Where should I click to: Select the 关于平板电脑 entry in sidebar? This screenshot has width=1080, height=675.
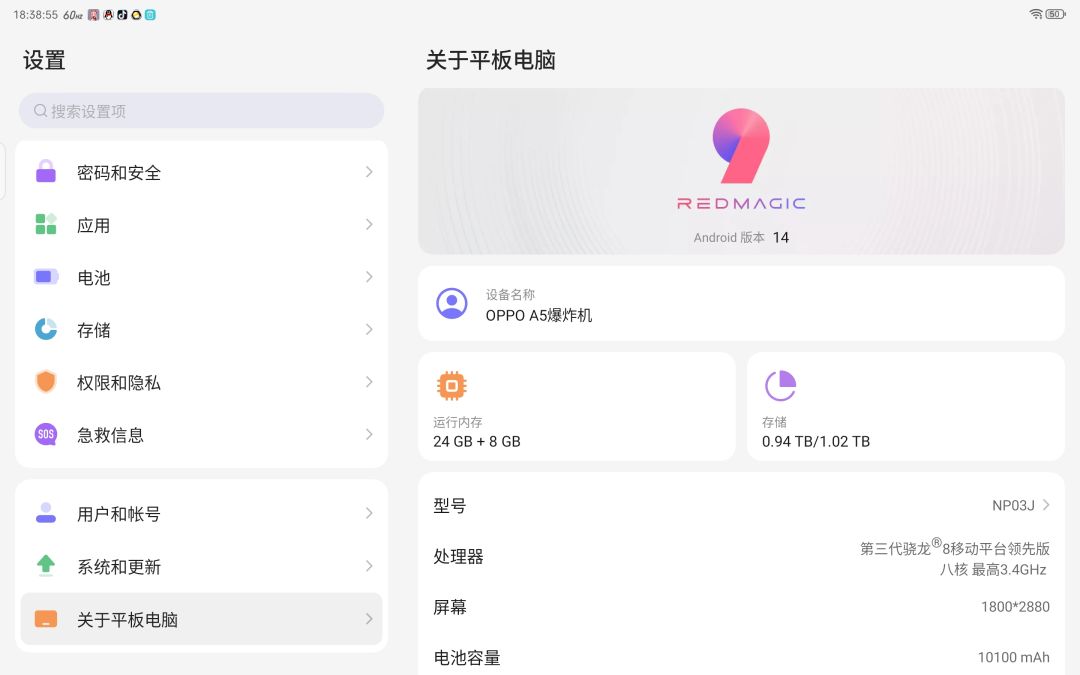pyautogui.click(x=201, y=619)
